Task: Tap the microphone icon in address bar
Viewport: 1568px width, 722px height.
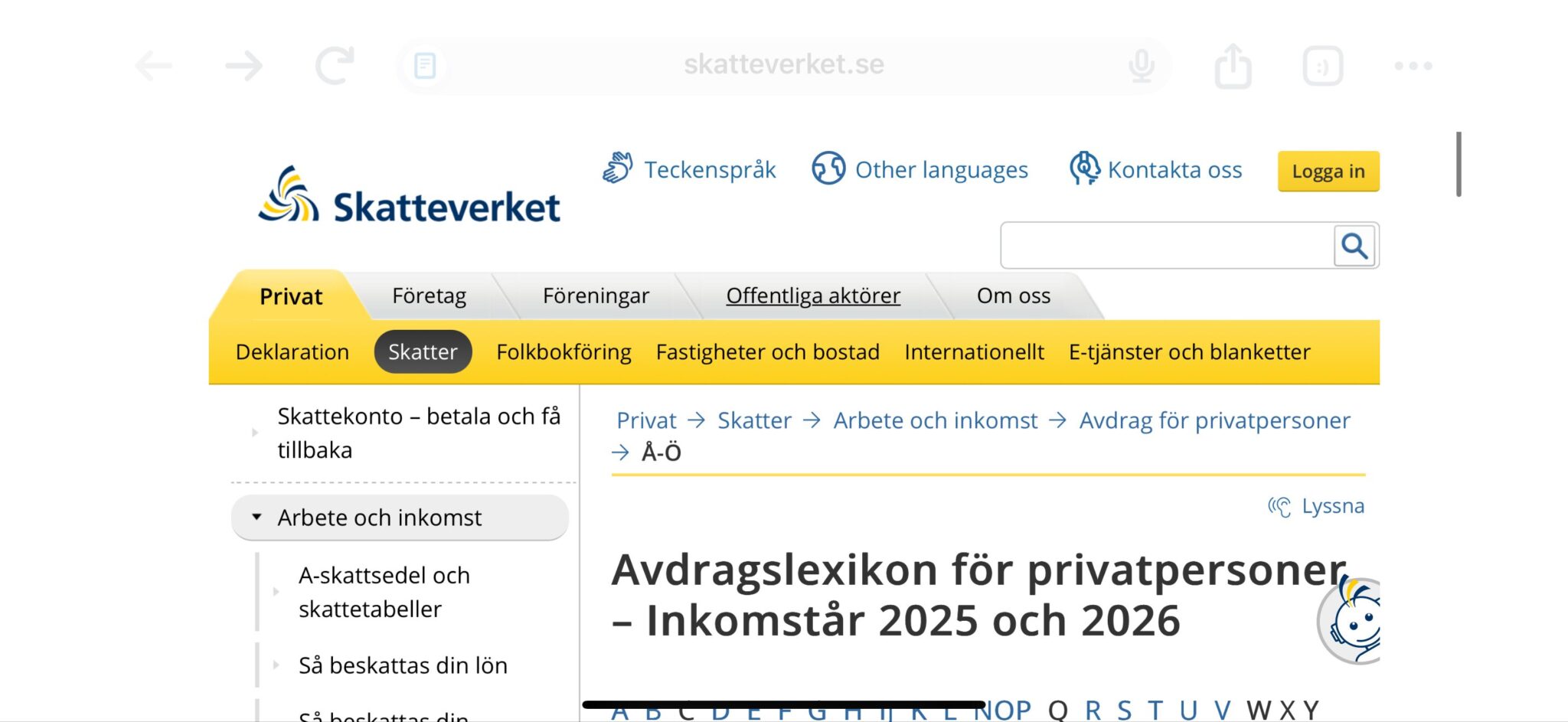Action: click(1141, 66)
